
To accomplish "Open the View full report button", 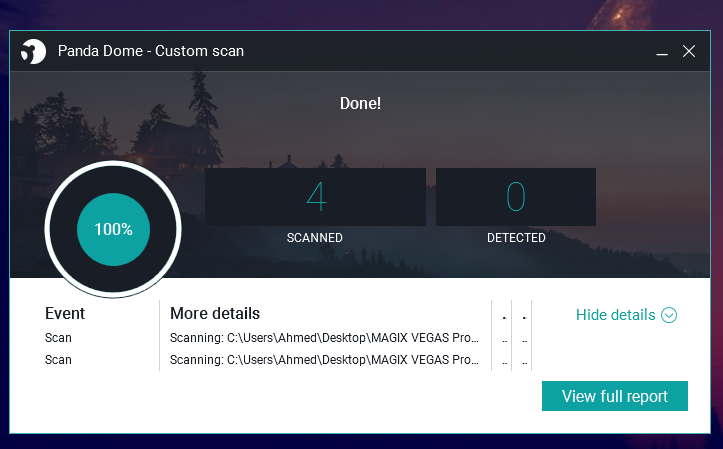I will (x=615, y=396).
